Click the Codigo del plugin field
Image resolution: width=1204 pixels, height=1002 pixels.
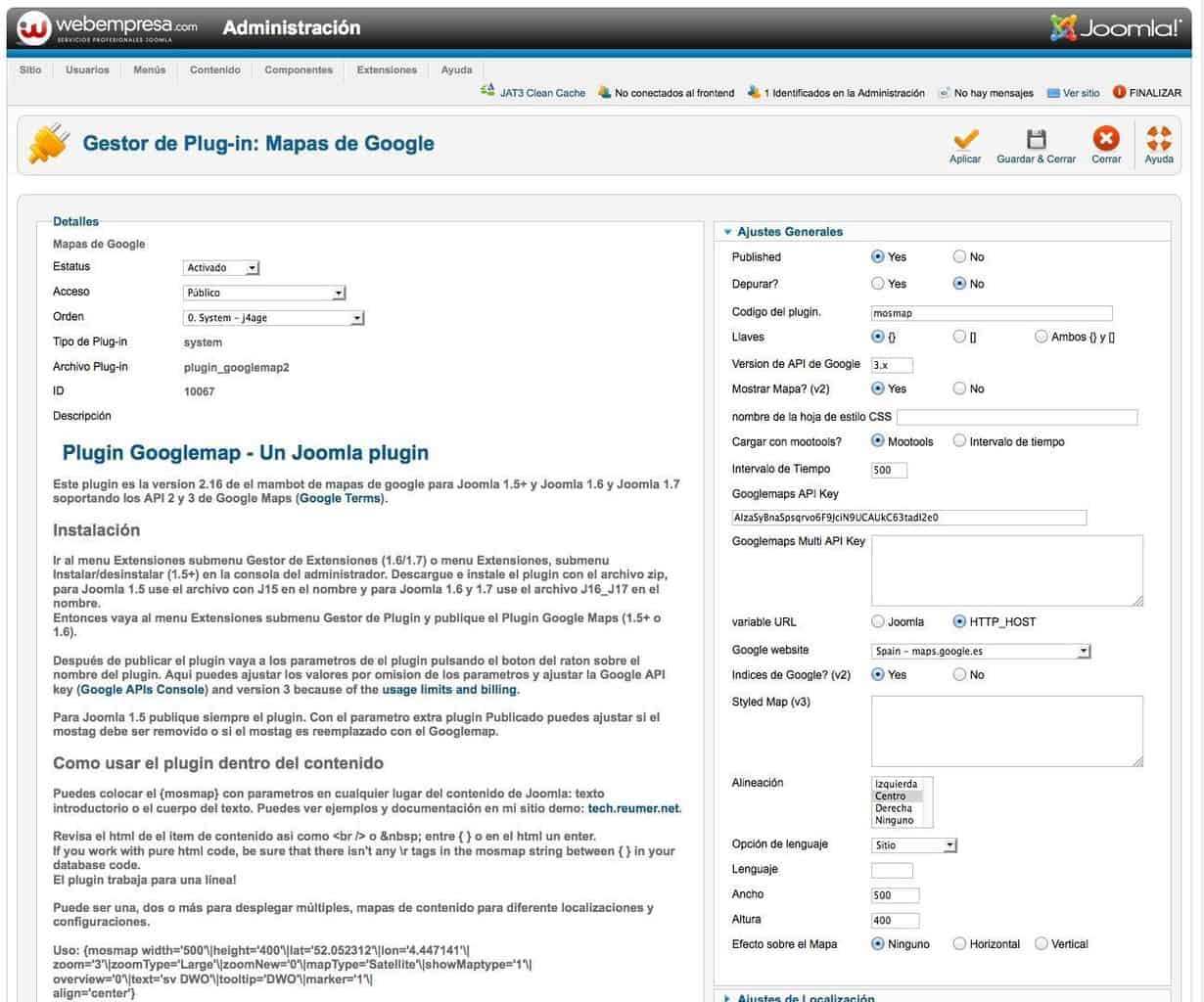coord(992,313)
